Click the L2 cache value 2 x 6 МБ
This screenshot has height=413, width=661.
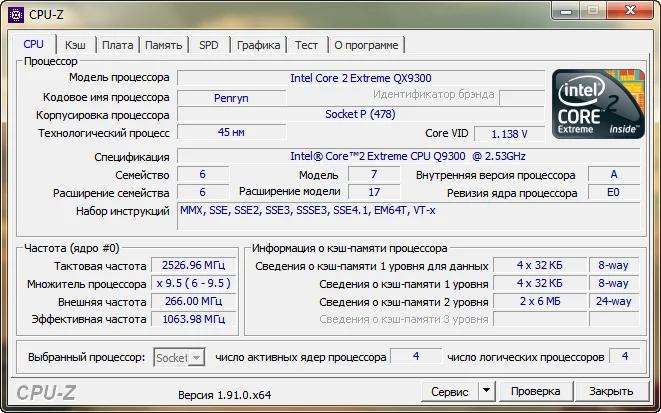coord(540,301)
